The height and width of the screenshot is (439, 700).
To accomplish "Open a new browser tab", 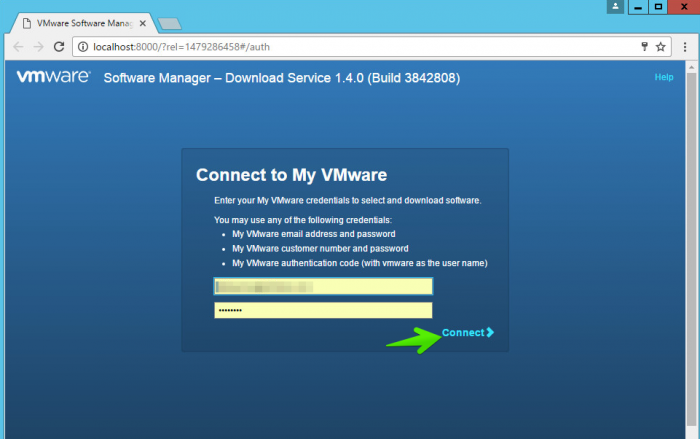I will point(170,24).
